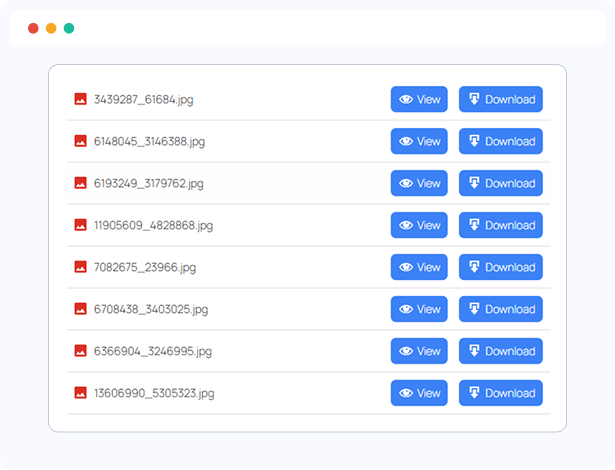Download 3439287_61684.jpg
615x470 pixels.
pyautogui.click(x=501, y=99)
